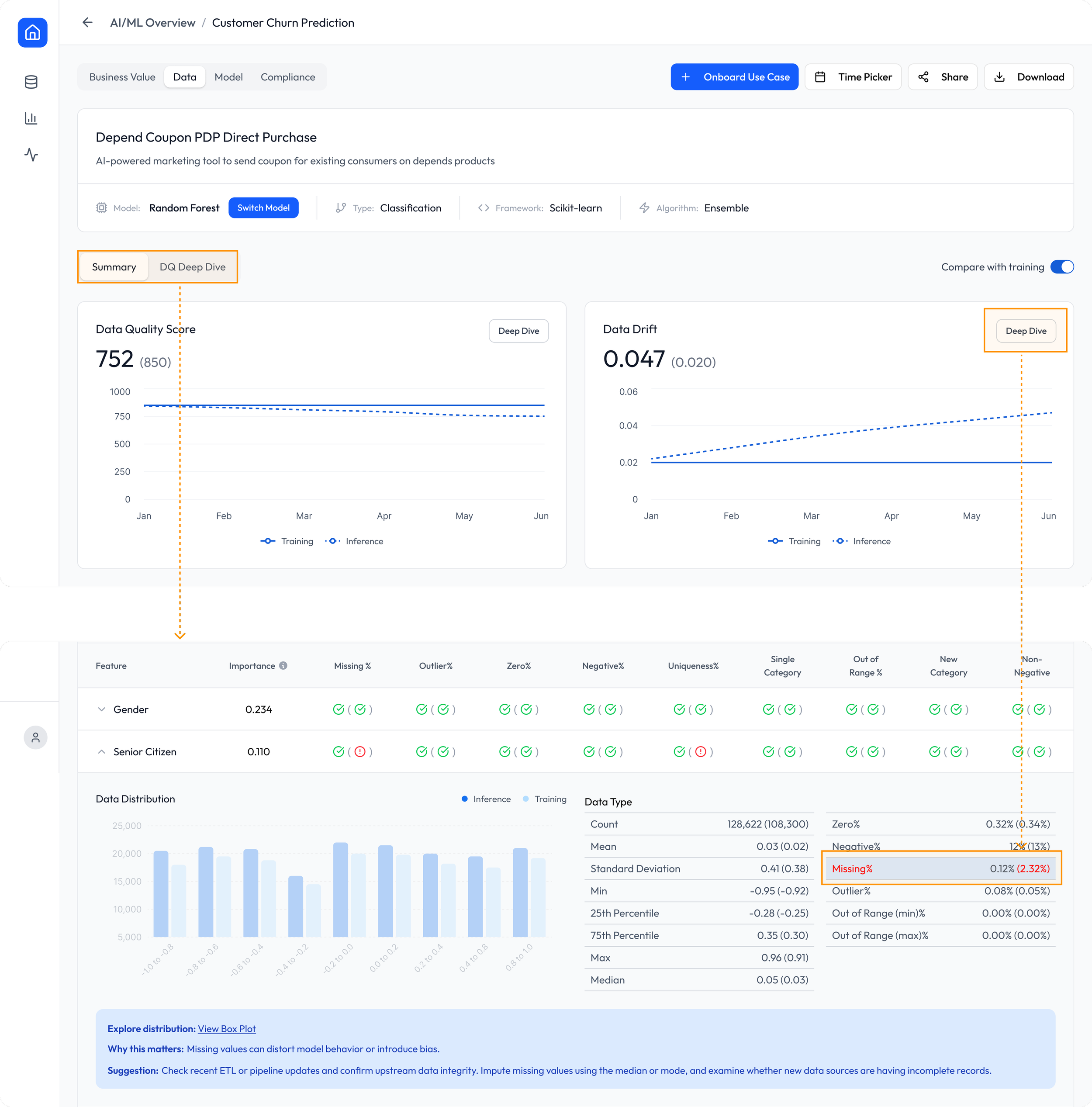
Task: Open the database icon in sidebar
Action: pos(31,82)
